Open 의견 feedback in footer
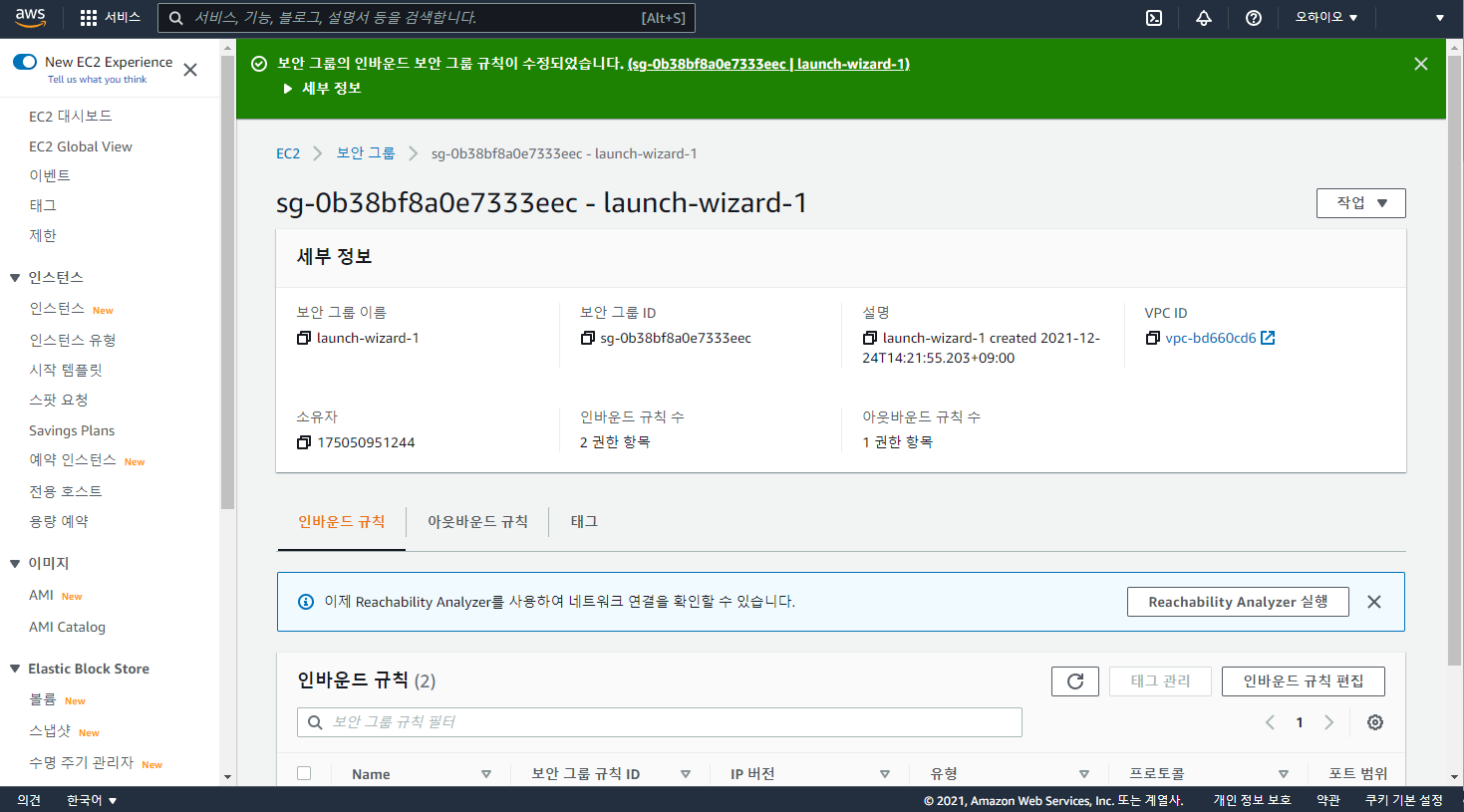 (29, 800)
